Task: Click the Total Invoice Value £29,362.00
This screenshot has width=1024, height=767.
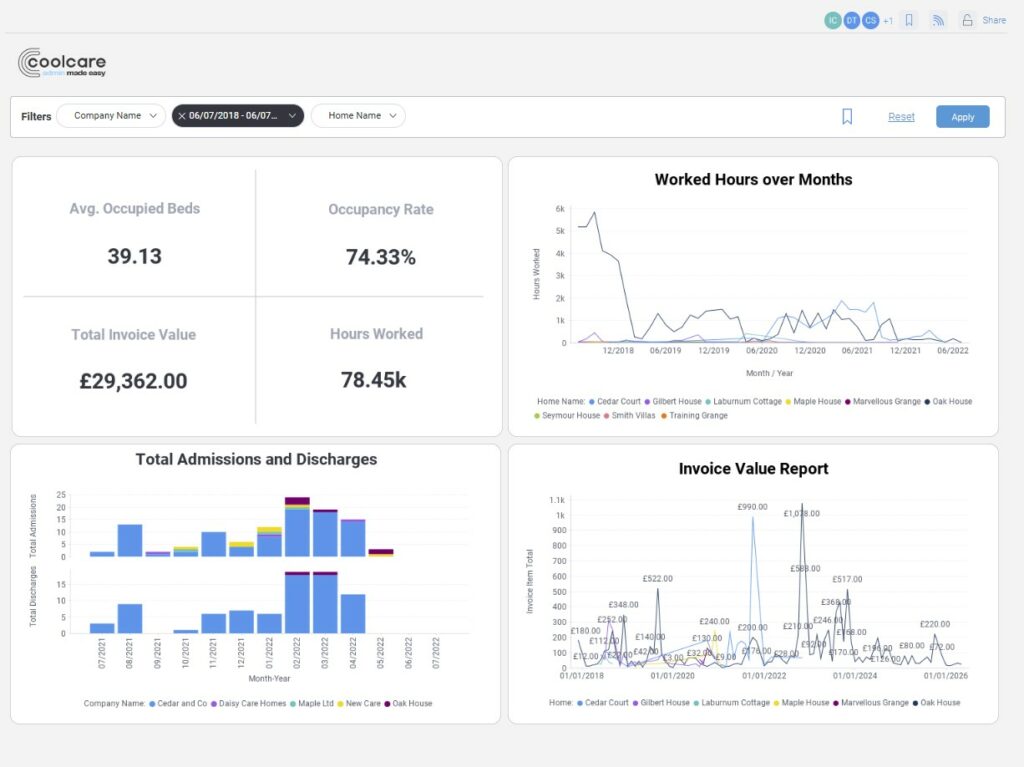Action: pos(133,381)
